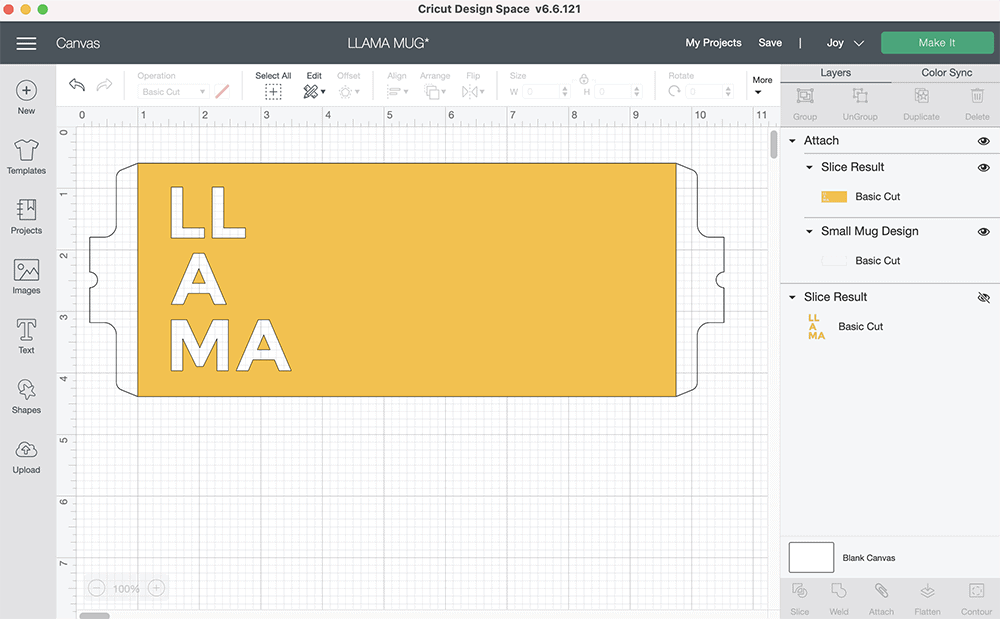The width and height of the screenshot is (1000, 619).
Task: Zoom out with the minus button
Action: tap(96, 588)
